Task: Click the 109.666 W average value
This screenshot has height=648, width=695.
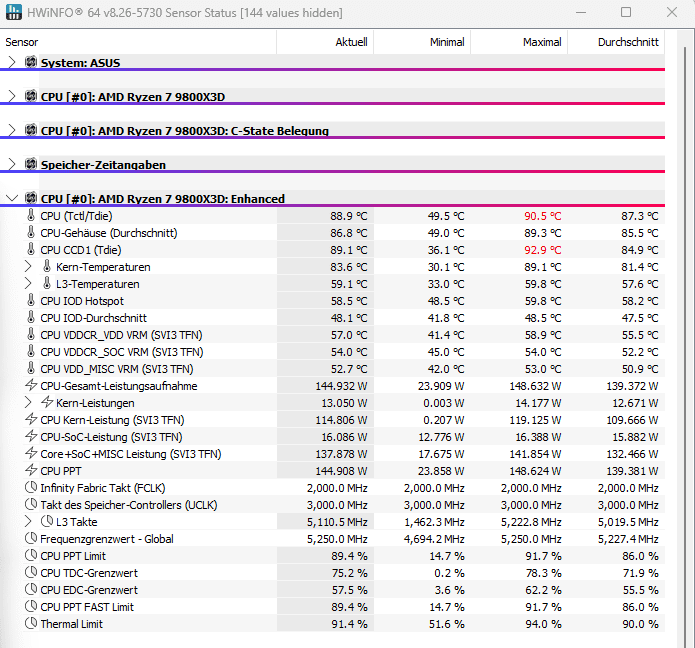Action: coord(633,420)
